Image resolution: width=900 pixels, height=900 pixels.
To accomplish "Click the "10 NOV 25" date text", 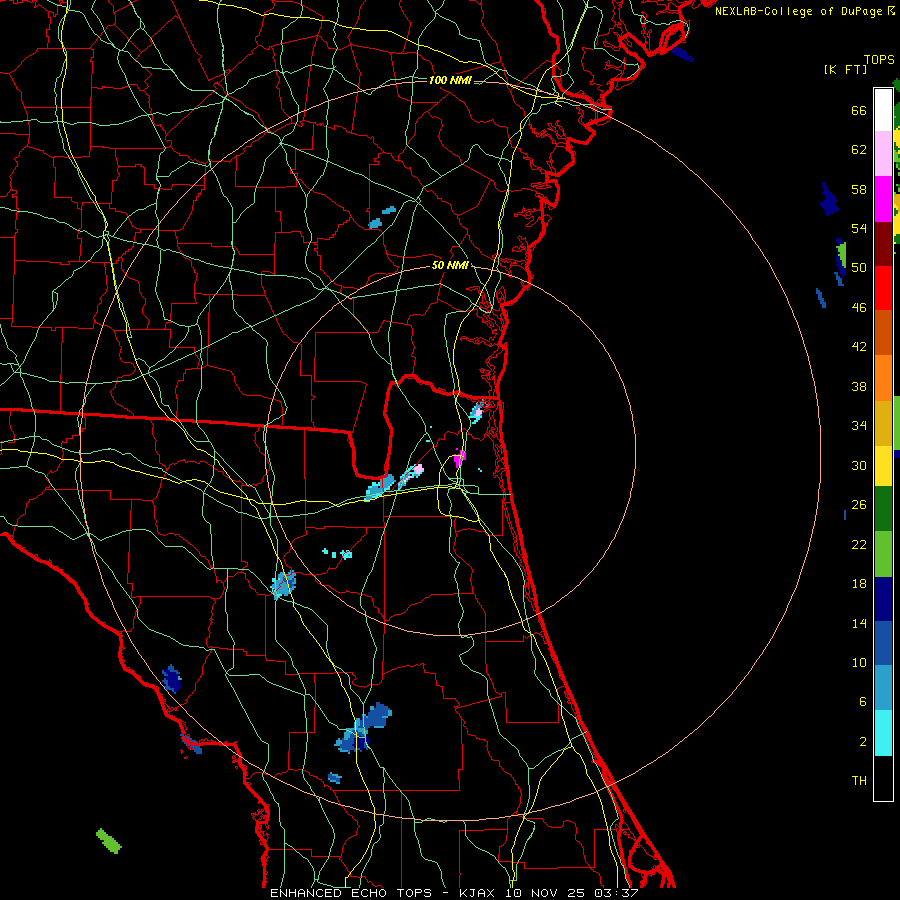I will 544,893.
